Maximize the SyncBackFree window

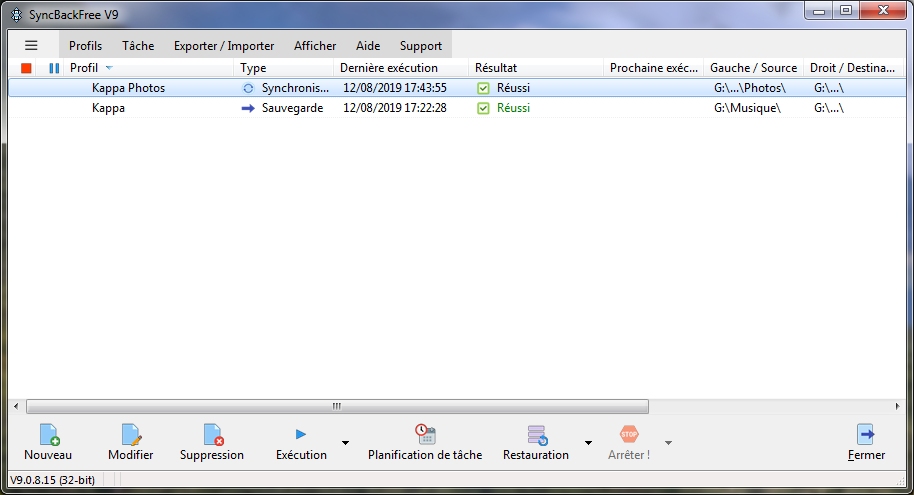point(846,10)
